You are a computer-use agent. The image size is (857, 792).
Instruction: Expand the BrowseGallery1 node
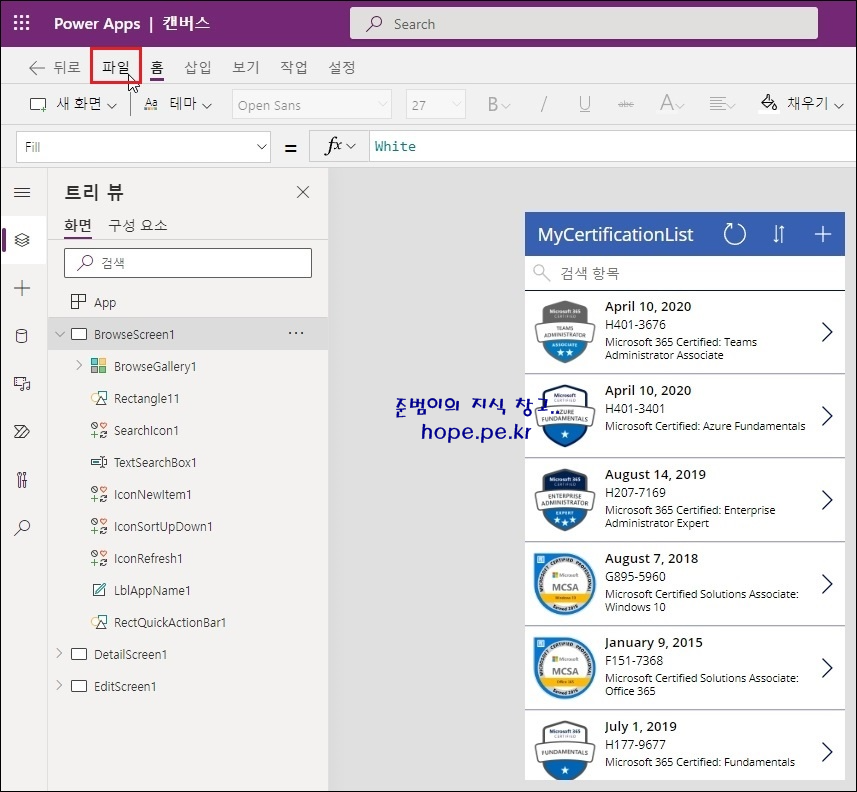pyautogui.click(x=79, y=365)
